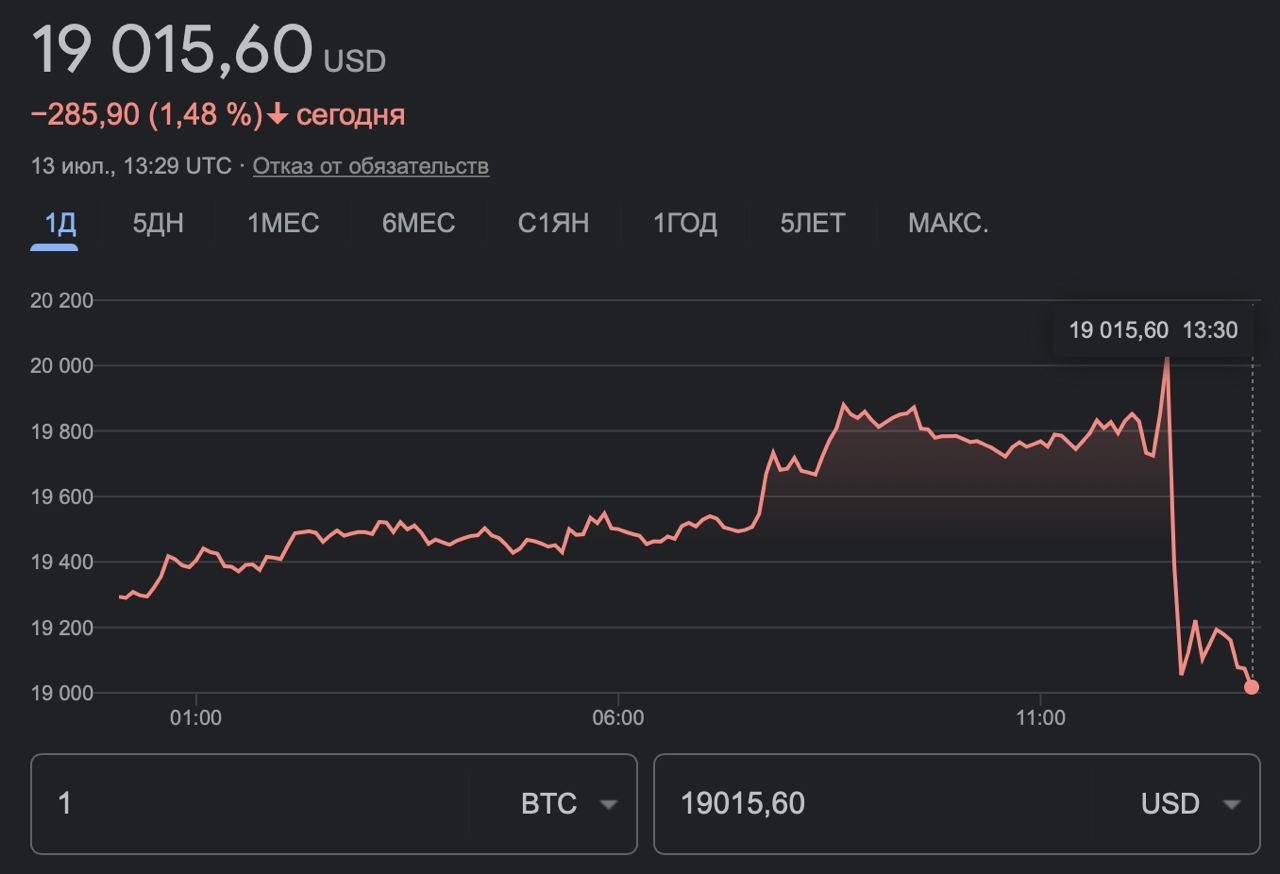Click the chart endpoint dot at 13:30
This screenshot has height=874, width=1280.
coord(1251,687)
